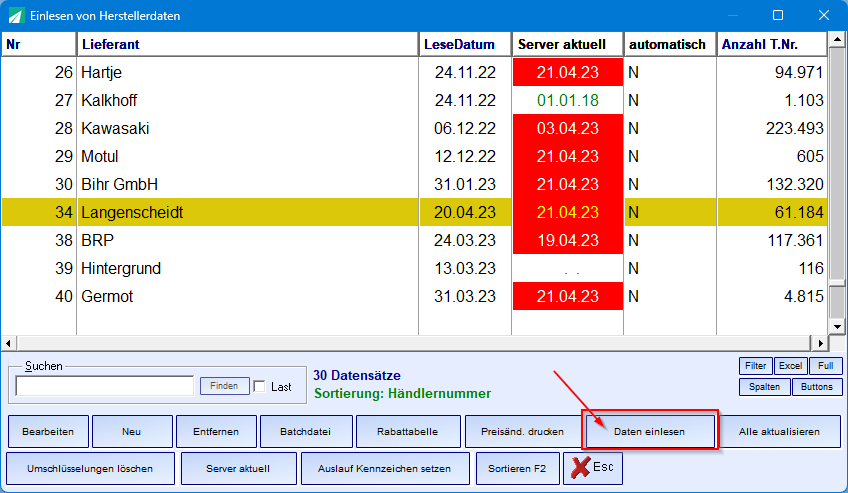Click vertical scrollbar down arrow
The image size is (848, 493).
[837, 327]
